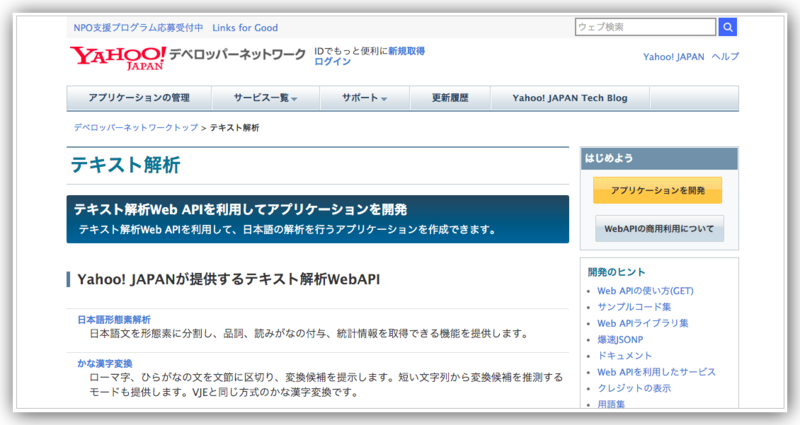This screenshot has width=800, height=425.
Task: Expand the サポート dropdown menu
Action: [364, 98]
